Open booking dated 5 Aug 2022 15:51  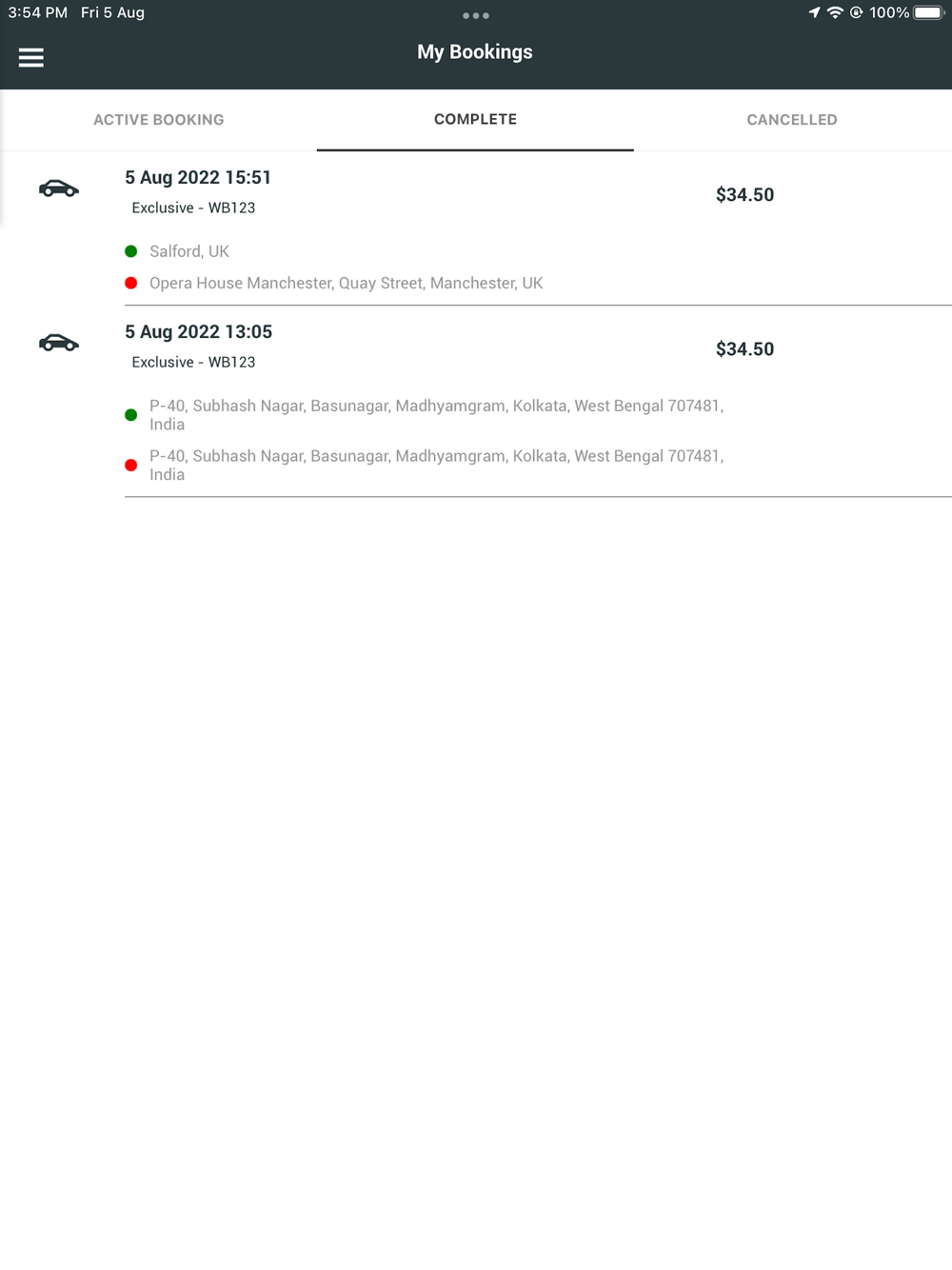(x=198, y=178)
